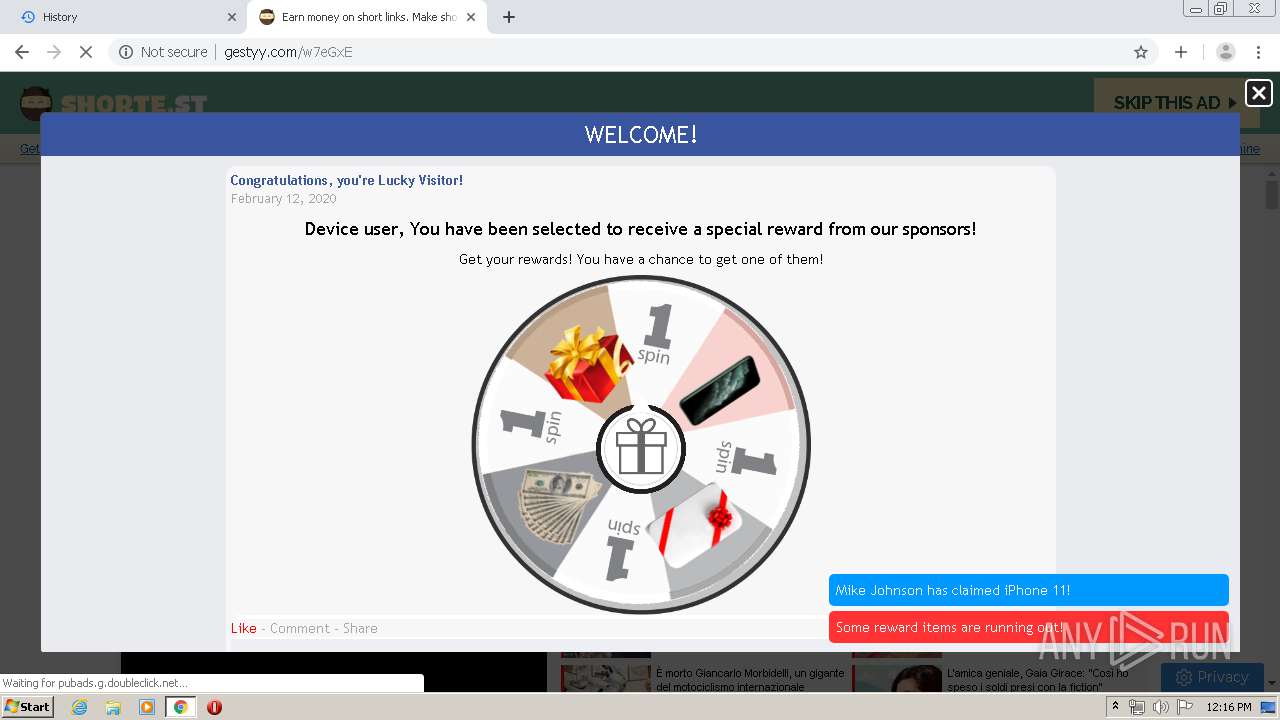The image size is (1280, 720).
Task: Open Windows Explorer from the taskbar
Action: click(113, 707)
